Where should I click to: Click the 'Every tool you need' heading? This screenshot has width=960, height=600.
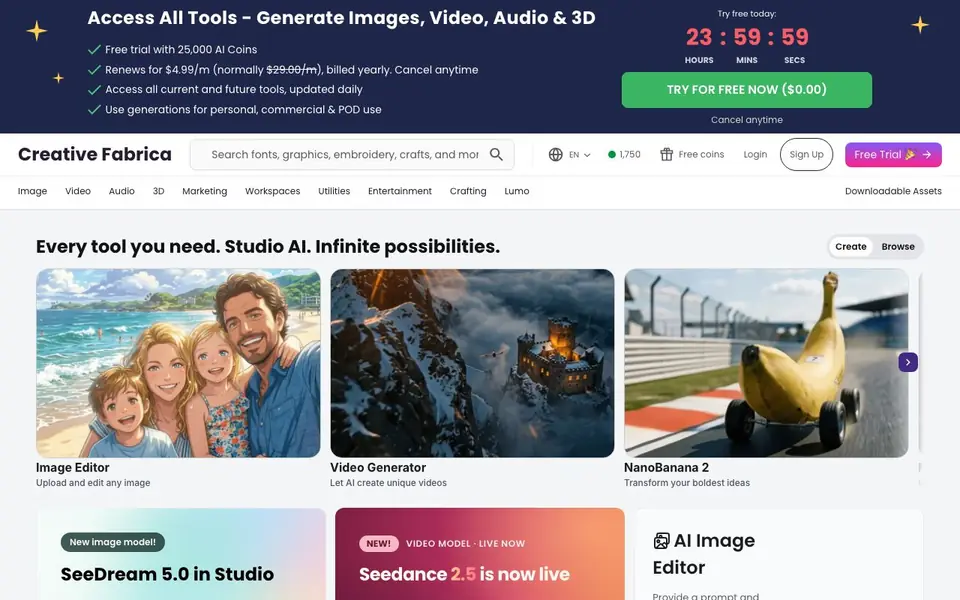click(268, 246)
